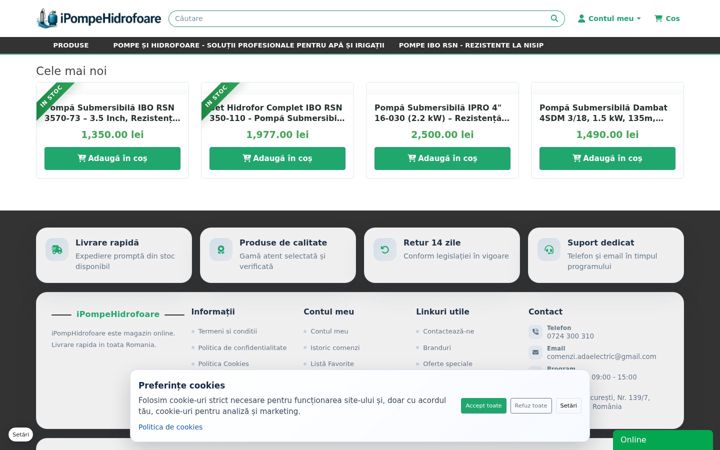The width and height of the screenshot is (720, 450).
Task: Click the footer iPompeHidrofoare brand title
Action: click(118, 314)
